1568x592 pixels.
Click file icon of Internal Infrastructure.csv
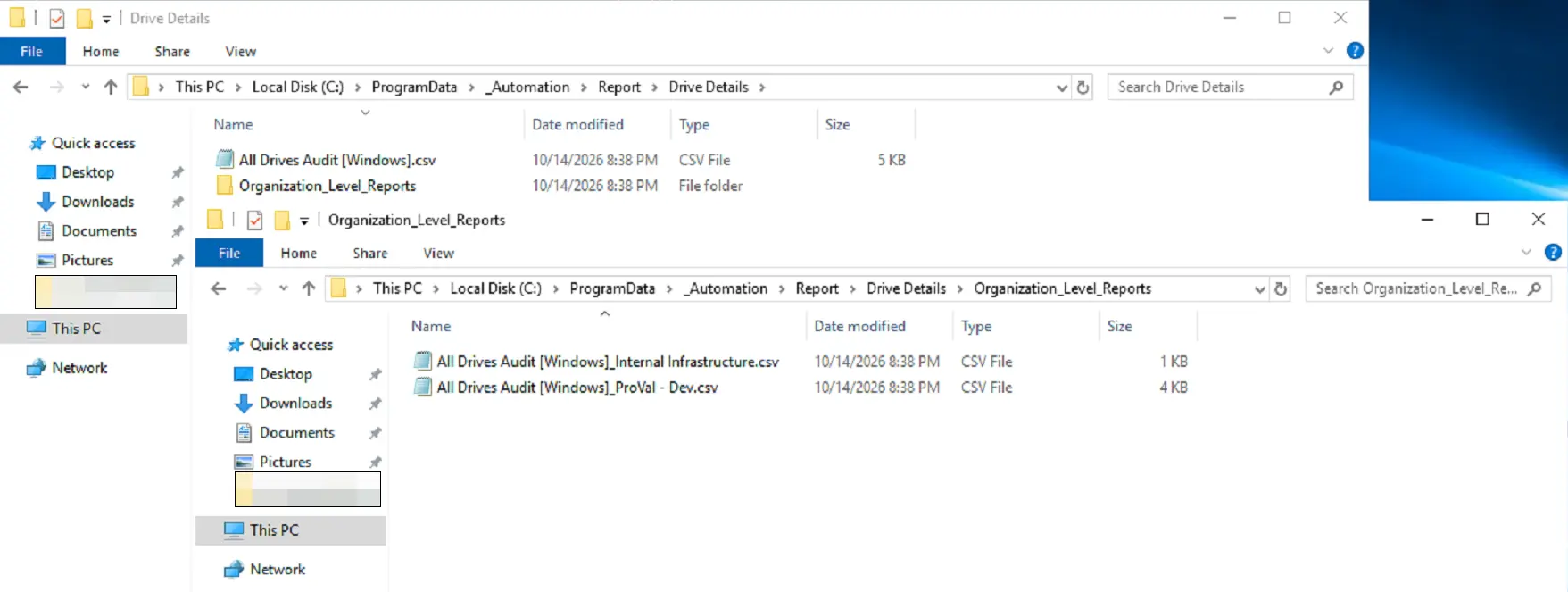coord(423,362)
